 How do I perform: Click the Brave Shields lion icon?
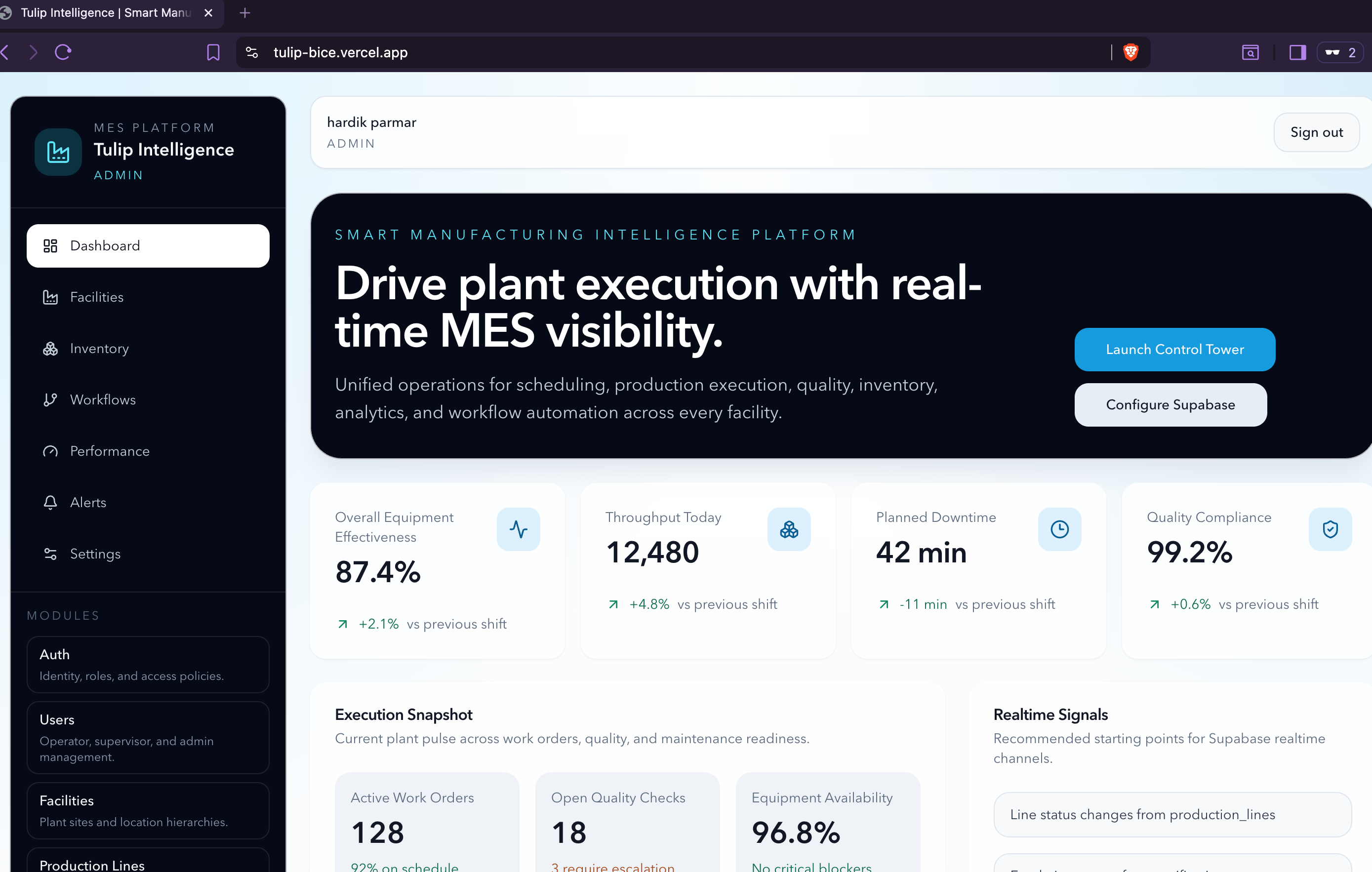click(x=1130, y=52)
